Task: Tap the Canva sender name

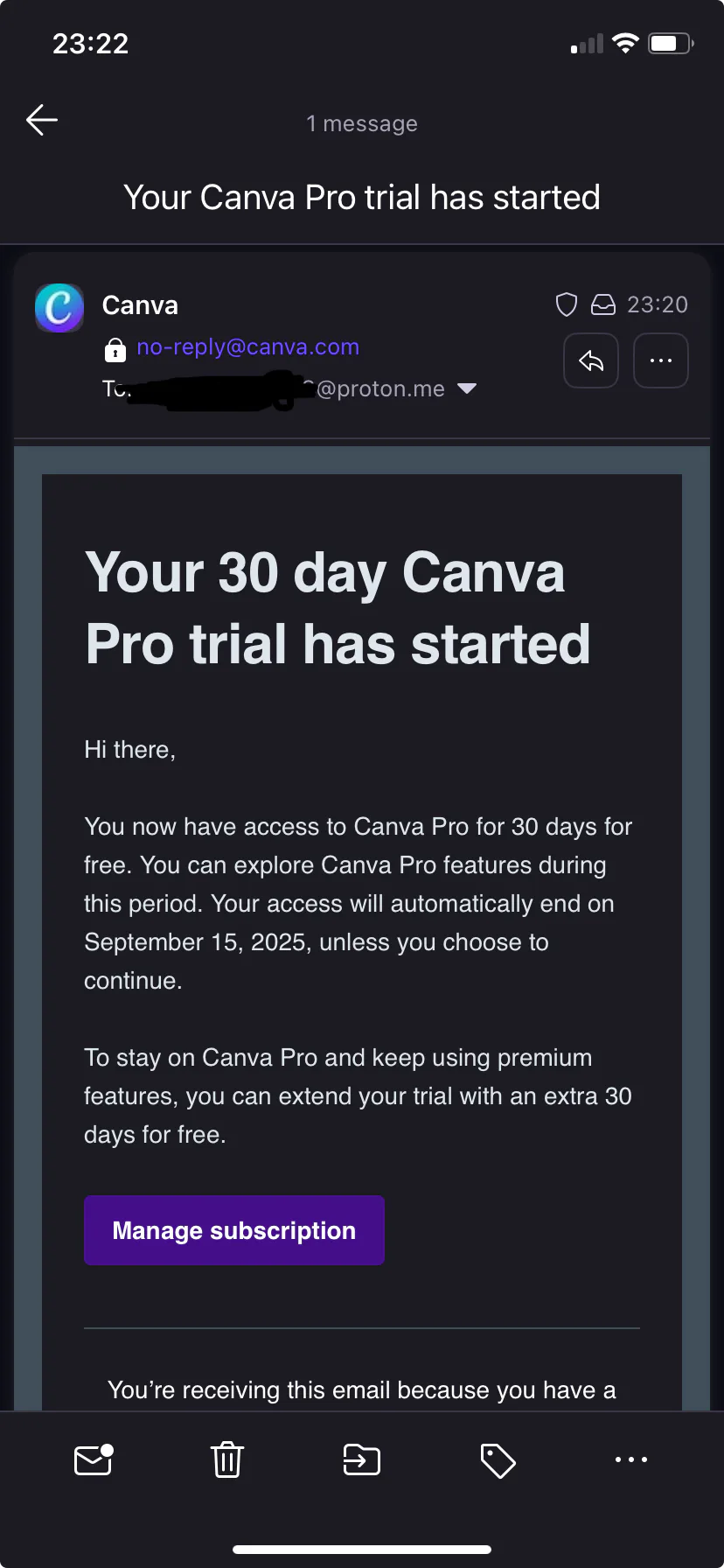Action: 140,305
